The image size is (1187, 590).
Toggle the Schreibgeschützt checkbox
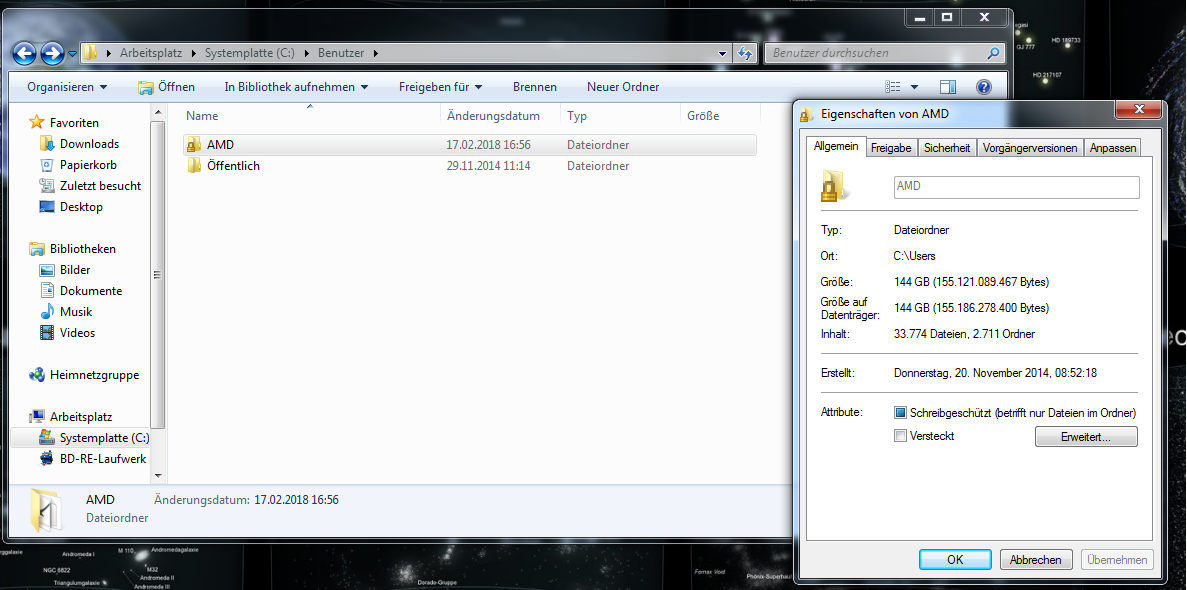900,414
